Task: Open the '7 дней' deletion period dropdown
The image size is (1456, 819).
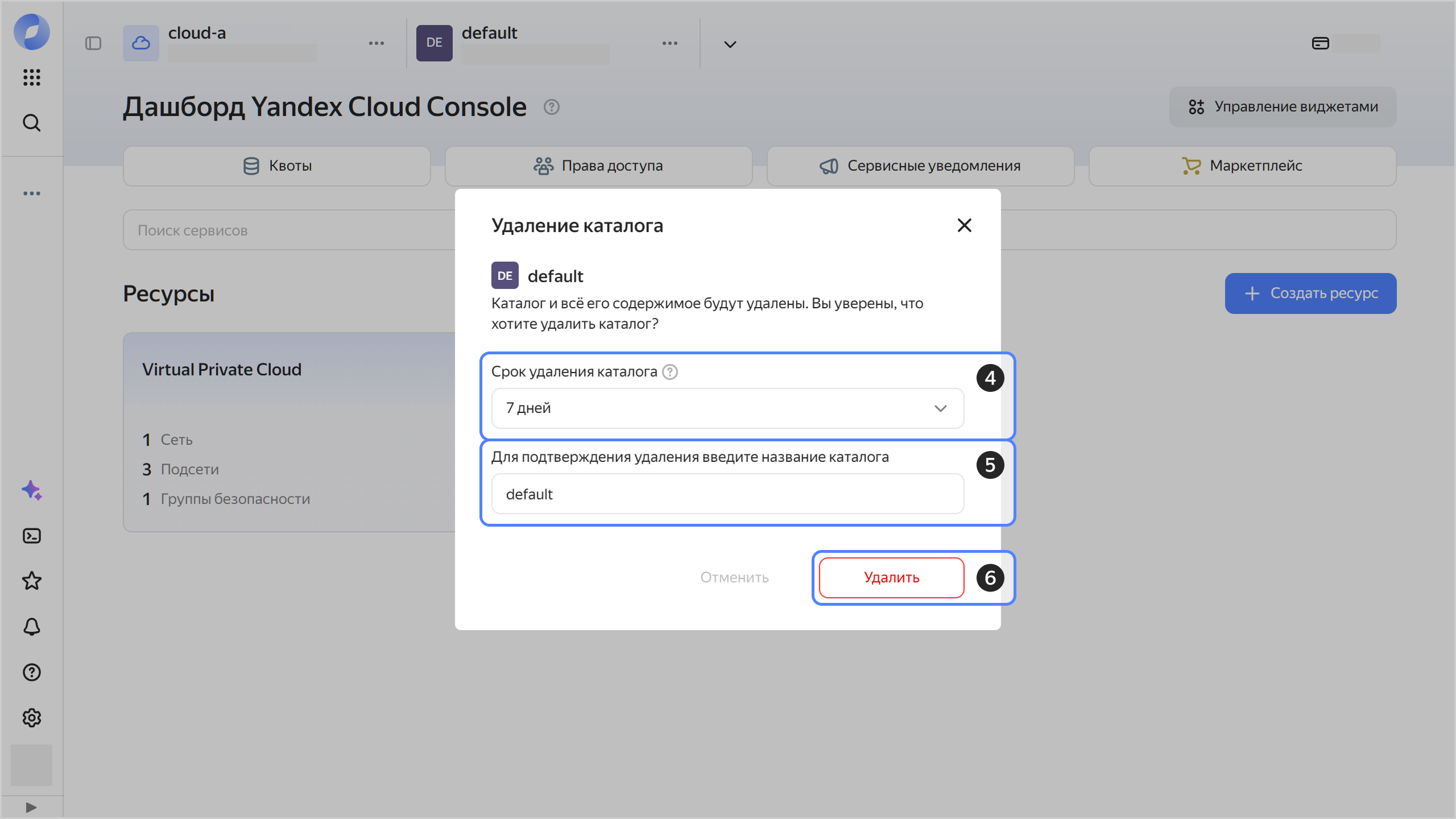Action: (x=727, y=408)
